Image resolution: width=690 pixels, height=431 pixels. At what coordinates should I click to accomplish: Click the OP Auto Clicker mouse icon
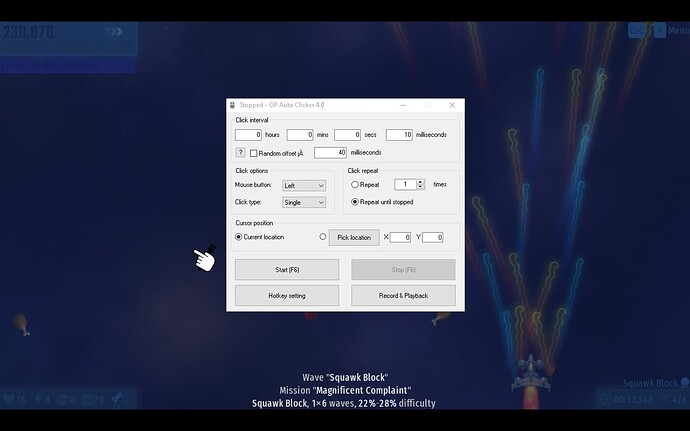coord(232,105)
